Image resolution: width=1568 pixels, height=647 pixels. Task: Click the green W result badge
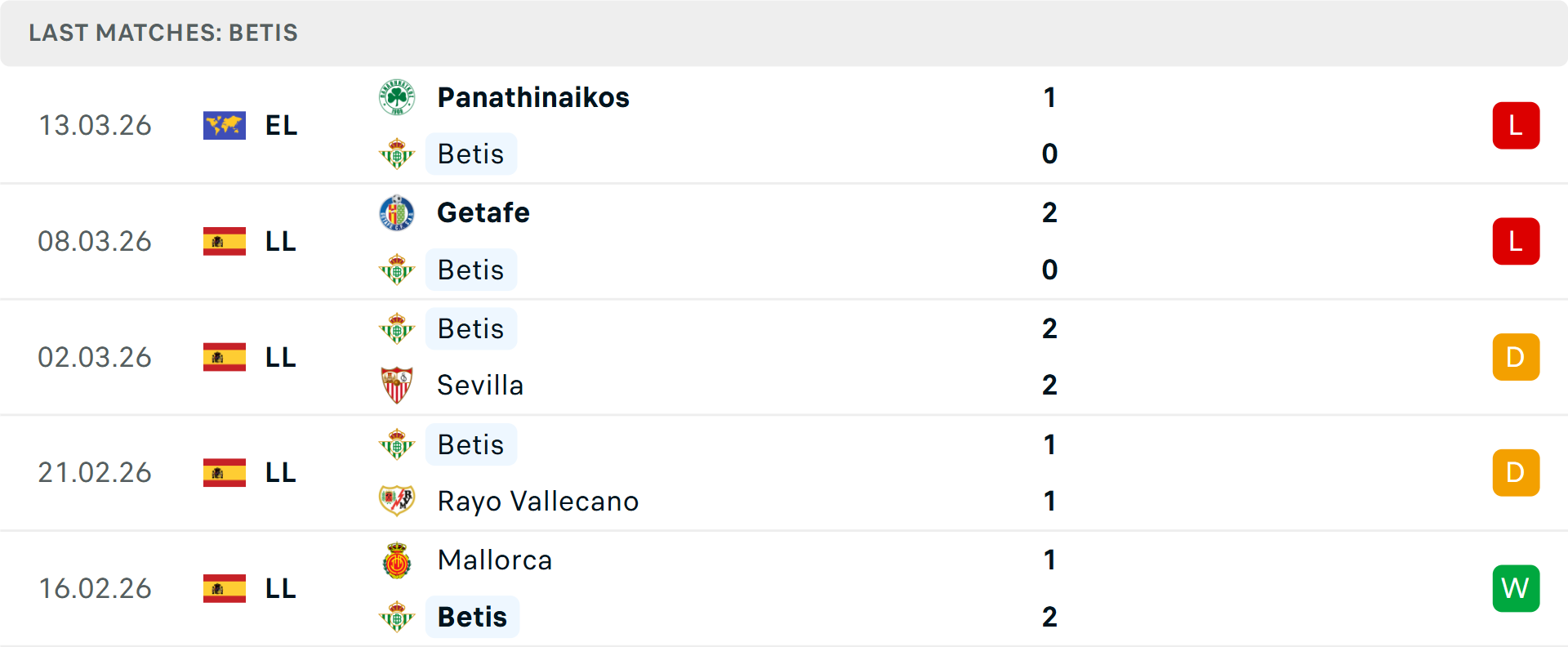point(1516,588)
